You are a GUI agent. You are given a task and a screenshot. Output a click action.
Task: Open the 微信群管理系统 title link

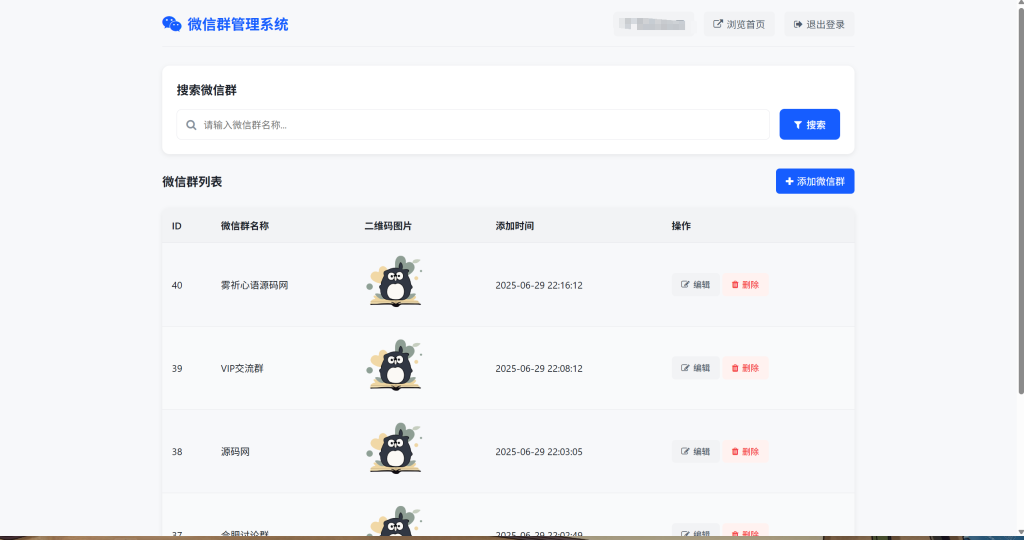tap(238, 24)
